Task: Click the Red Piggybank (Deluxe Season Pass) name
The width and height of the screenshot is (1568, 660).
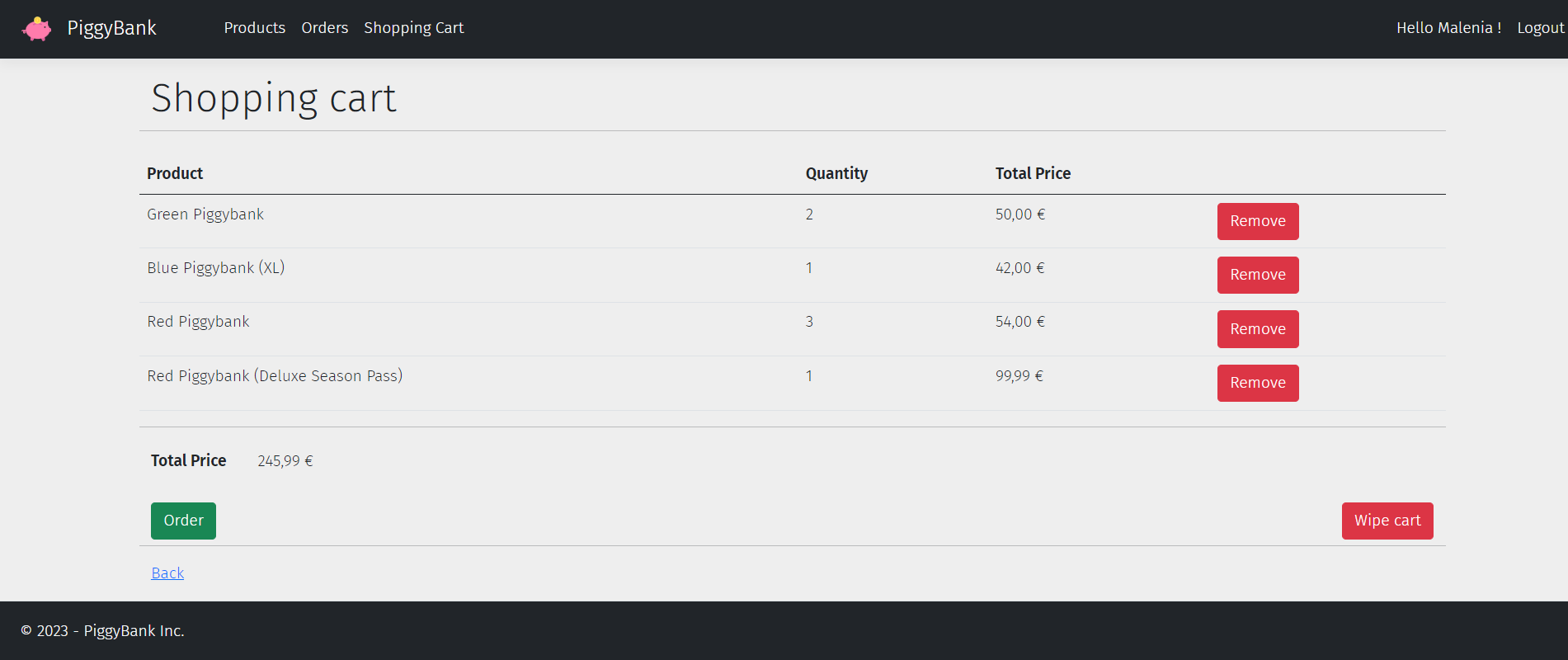Action: [275, 376]
